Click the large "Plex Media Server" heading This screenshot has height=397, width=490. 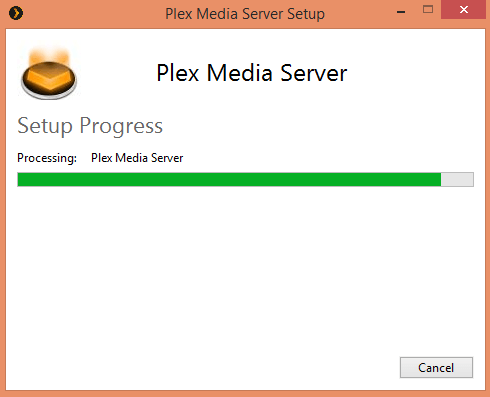pyautogui.click(x=252, y=73)
